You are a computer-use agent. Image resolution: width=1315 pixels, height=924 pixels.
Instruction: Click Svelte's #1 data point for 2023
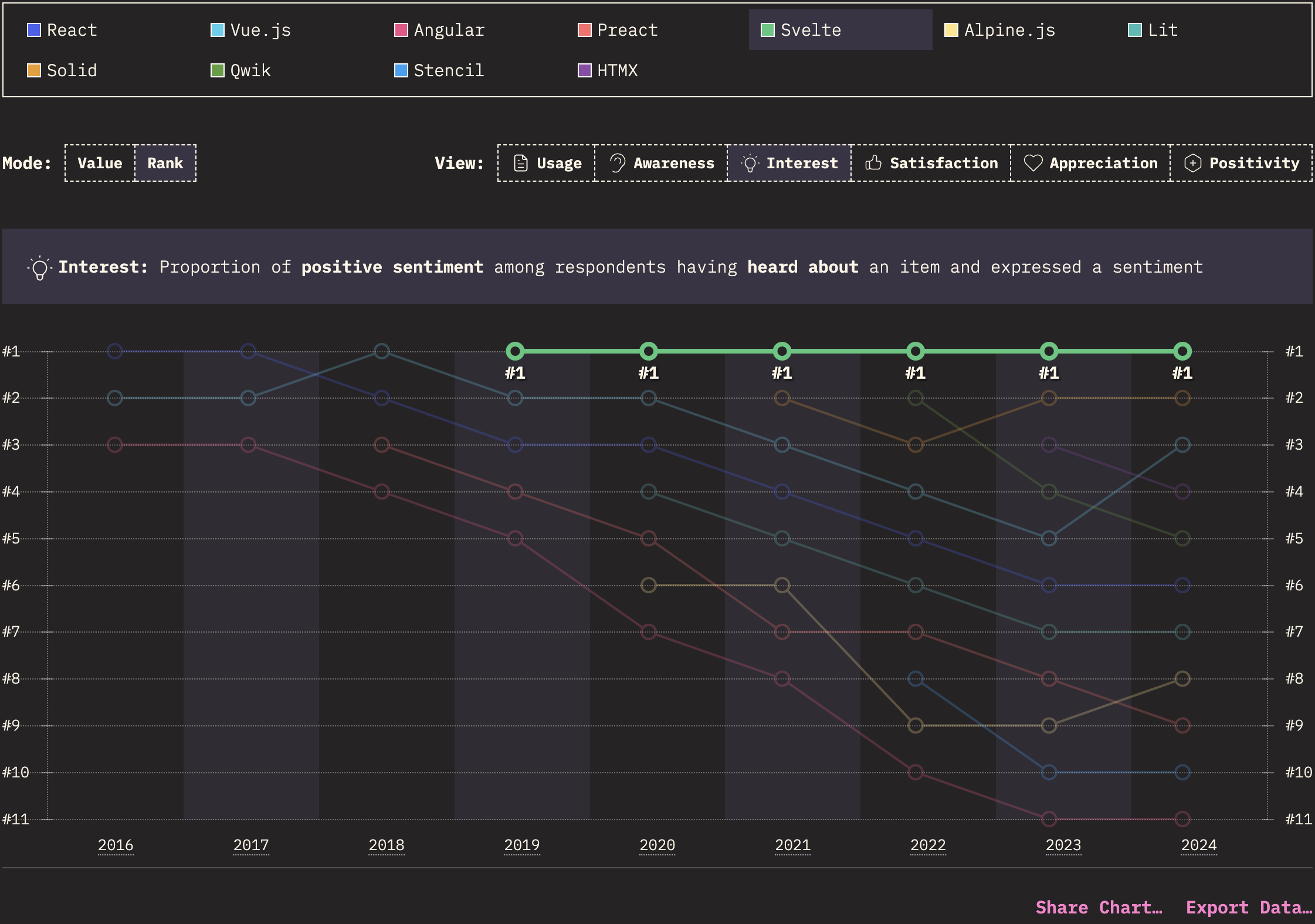1049,351
